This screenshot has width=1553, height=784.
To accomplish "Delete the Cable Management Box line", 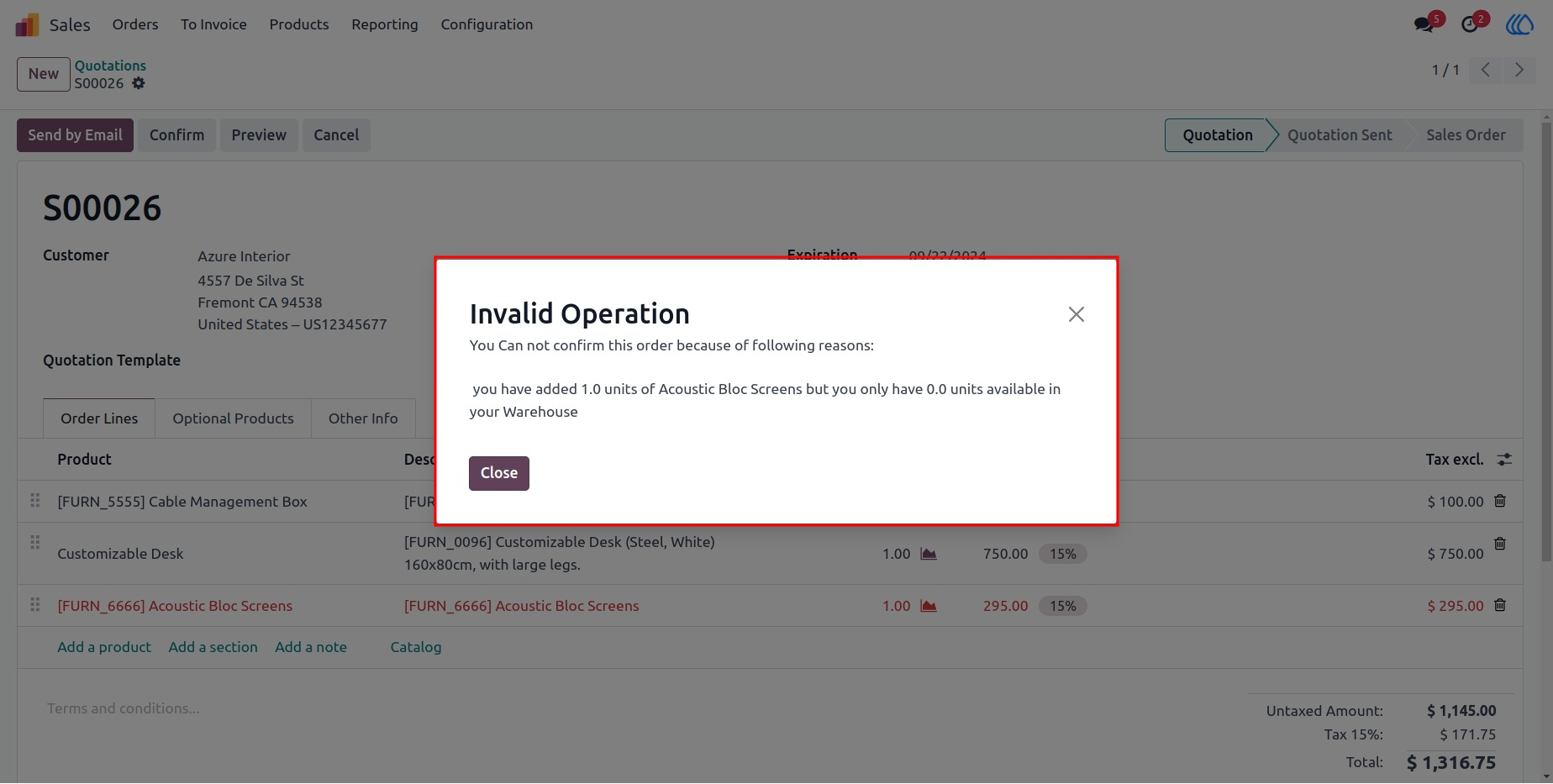I will 1500,501.
